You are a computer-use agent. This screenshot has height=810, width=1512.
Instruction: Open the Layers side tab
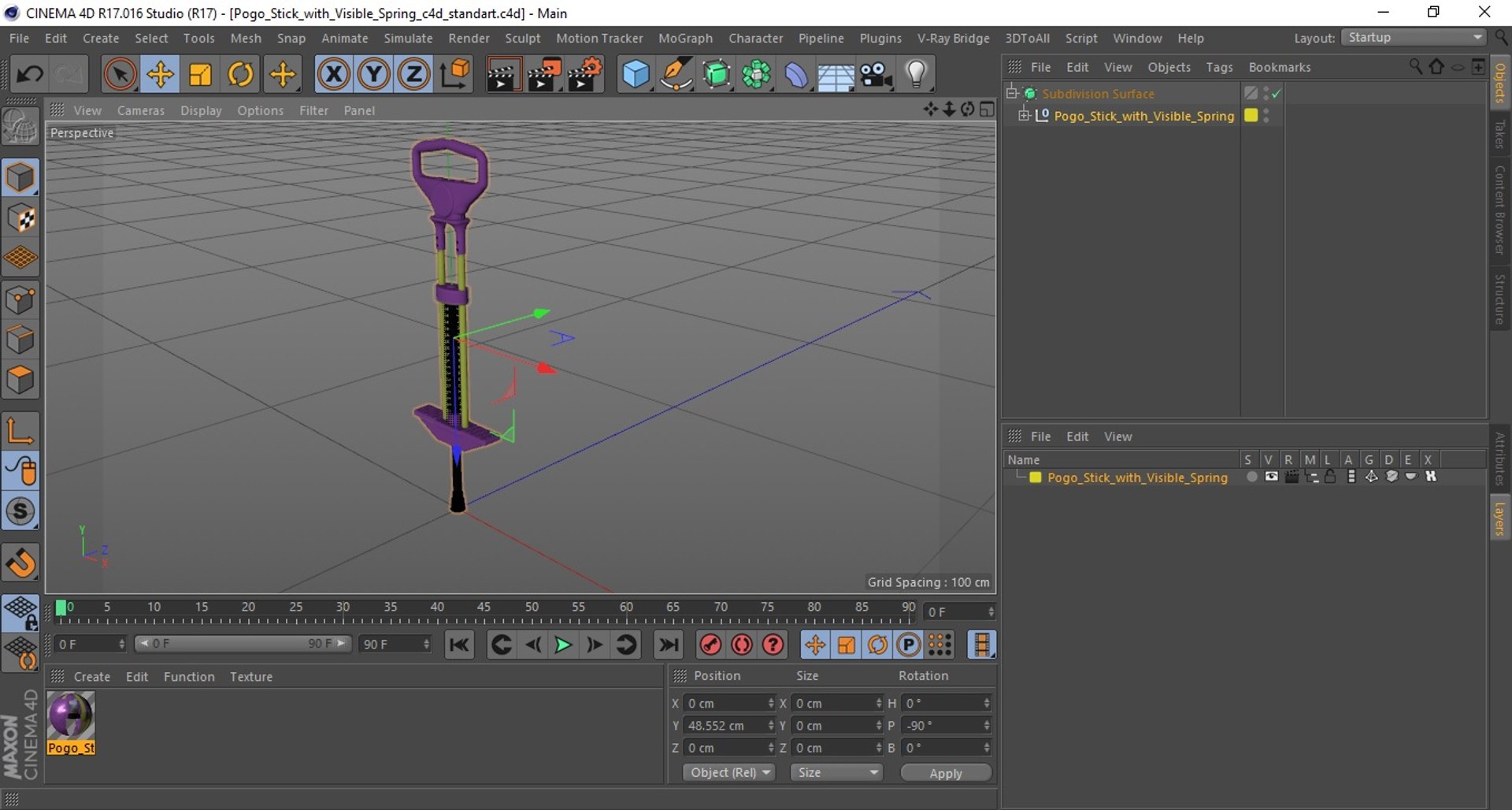coord(1500,519)
